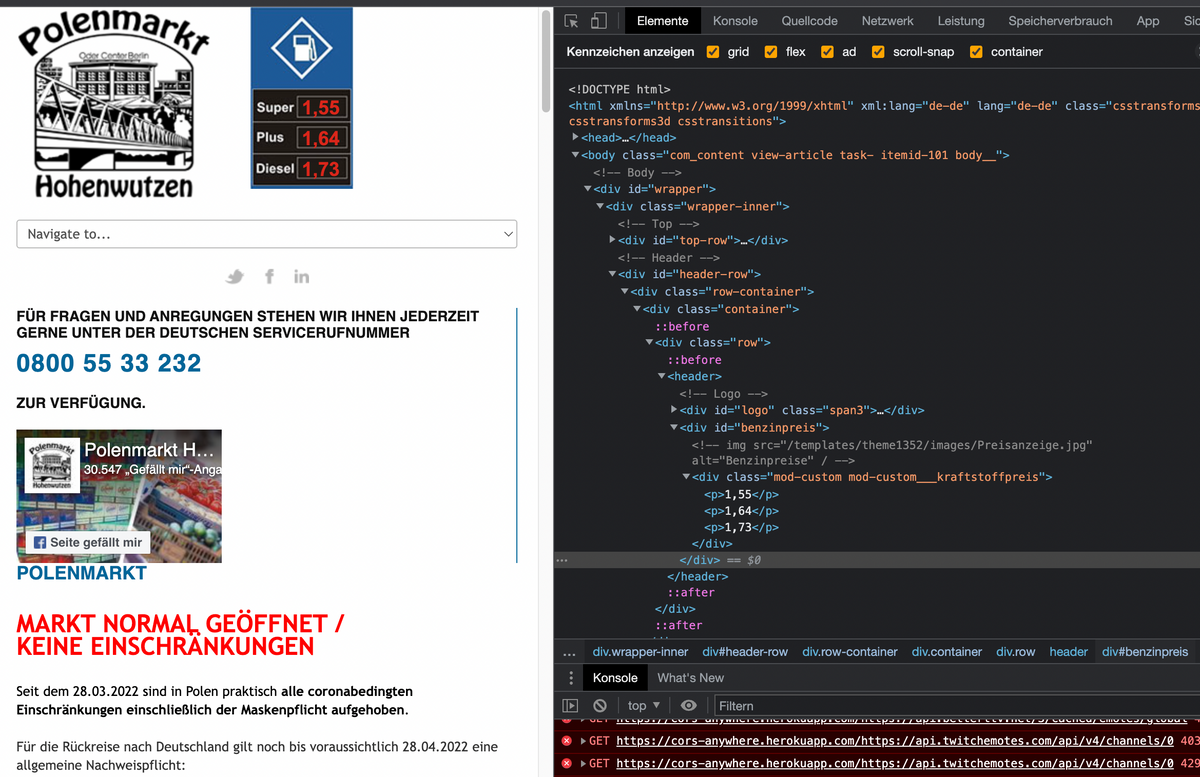Click phone number 0800 55 33 232
Screen dimensions: 1200x777
[109, 363]
